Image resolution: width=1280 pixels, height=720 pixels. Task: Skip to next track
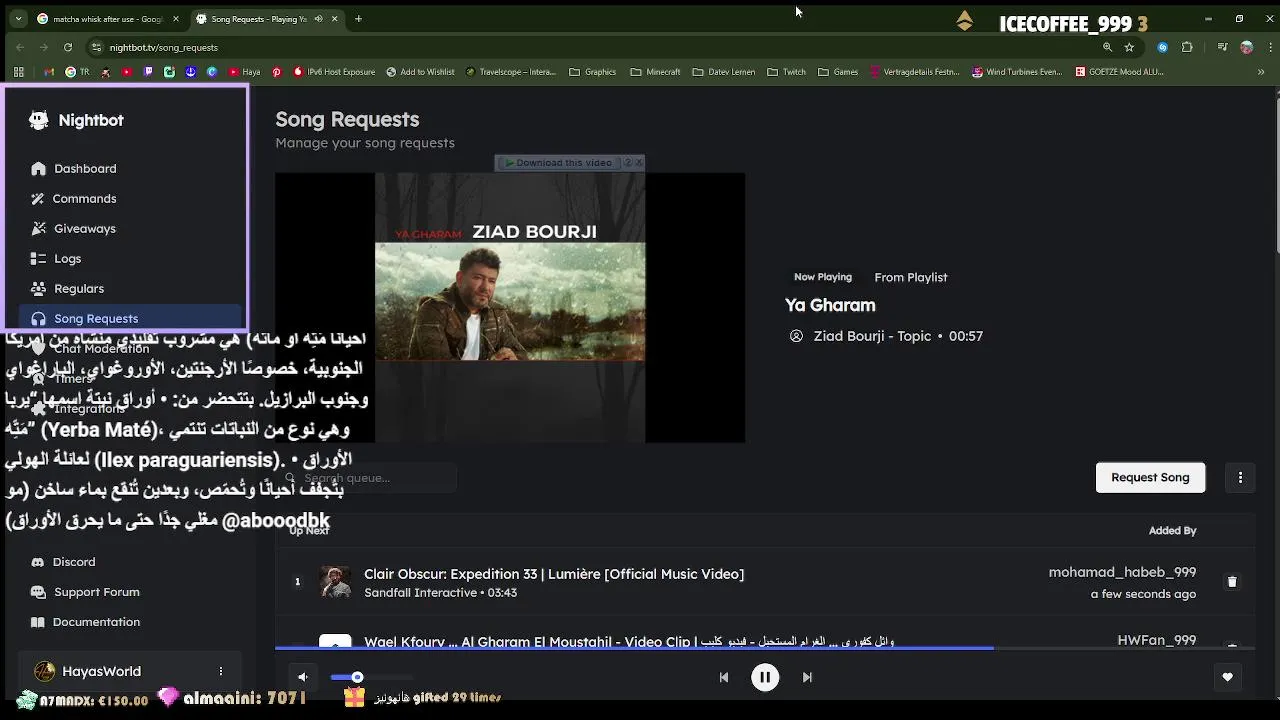pos(807,677)
